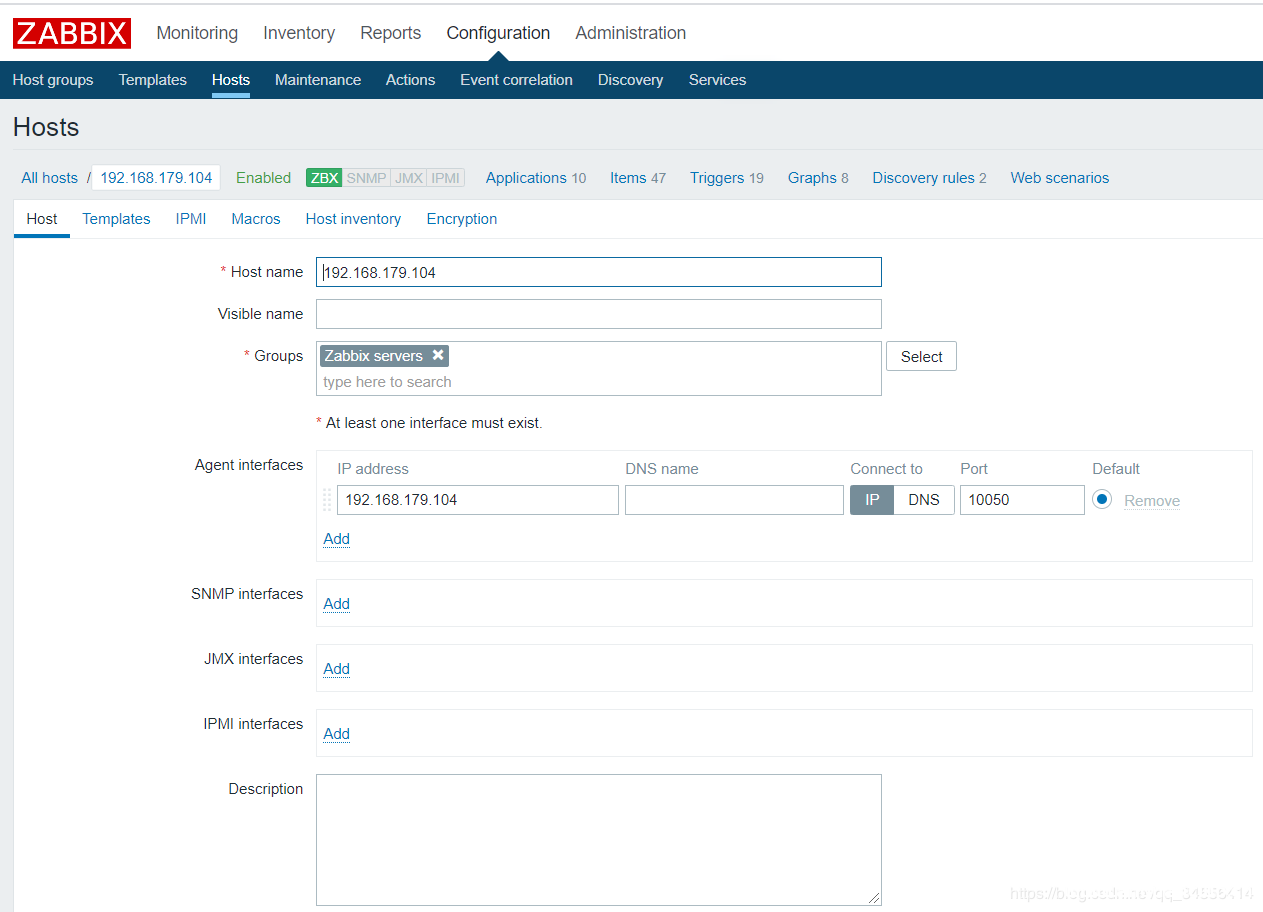Switch to the Templates tab

(116, 218)
